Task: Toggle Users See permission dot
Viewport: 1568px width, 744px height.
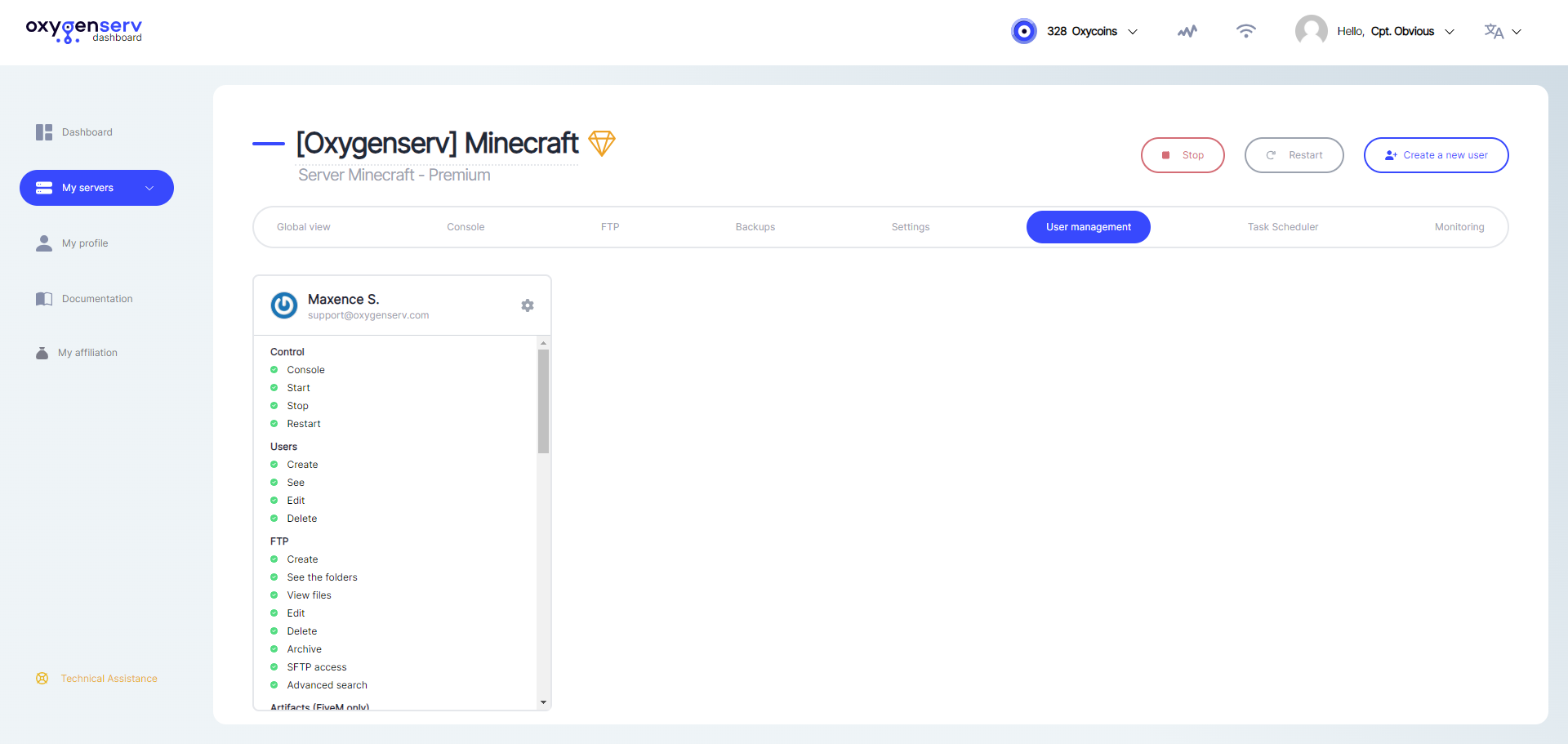Action: [x=274, y=483]
